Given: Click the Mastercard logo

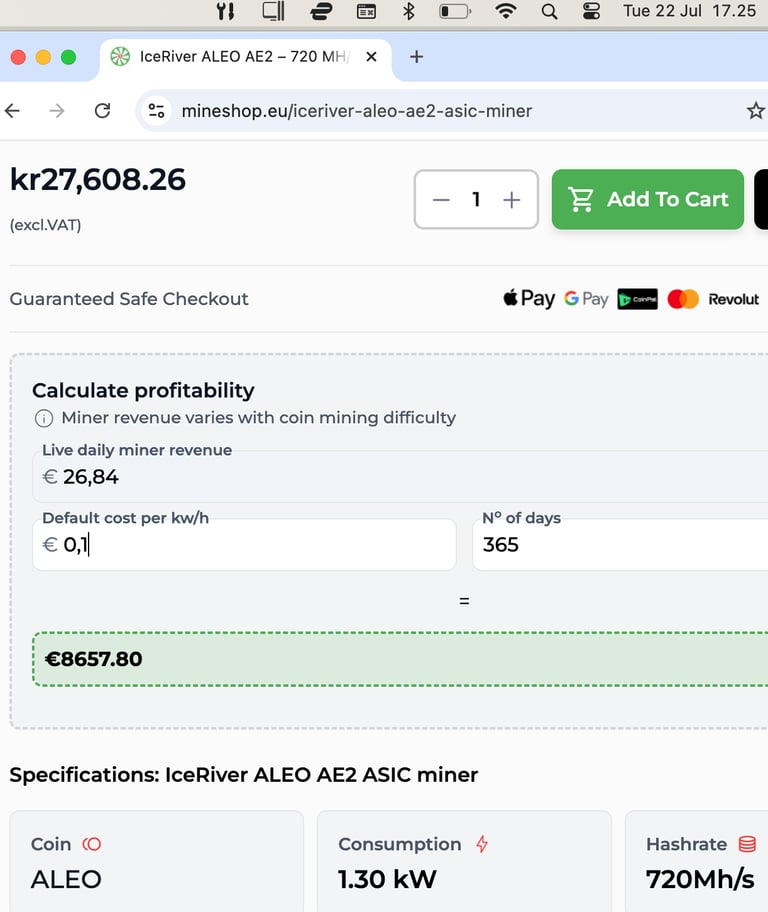Looking at the screenshot, I should click(x=682, y=299).
